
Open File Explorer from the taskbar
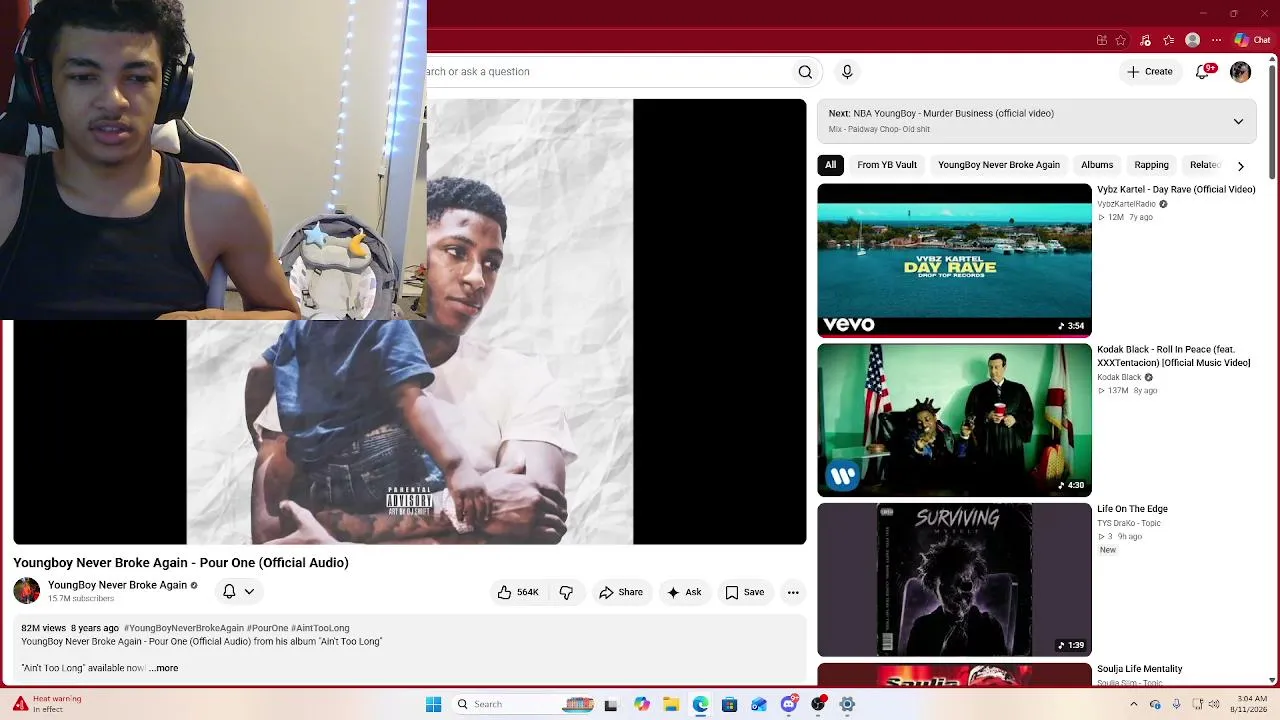pyautogui.click(x=671, y=704)
